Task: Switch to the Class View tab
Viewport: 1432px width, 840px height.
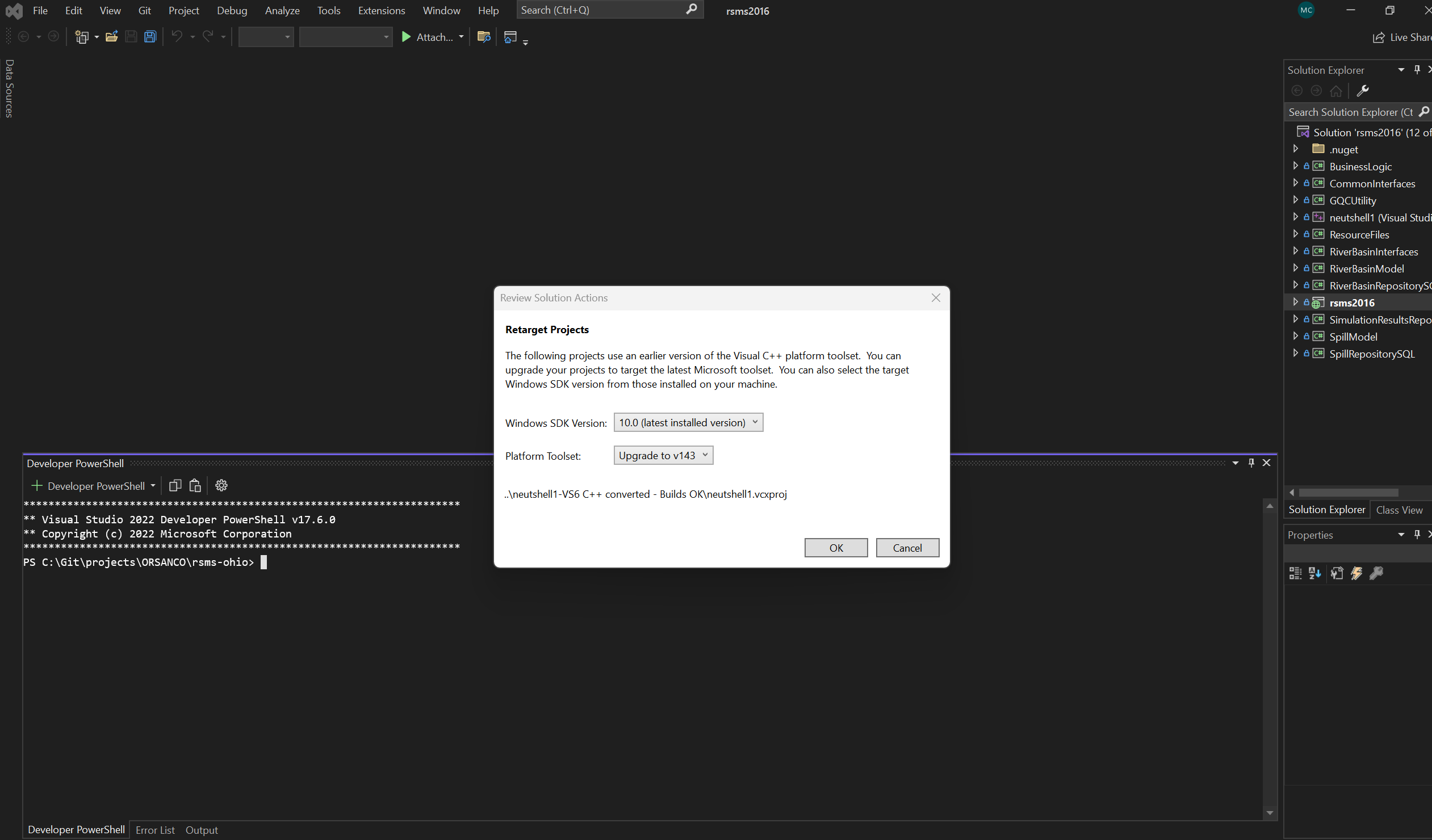Action: [1399, 510]
